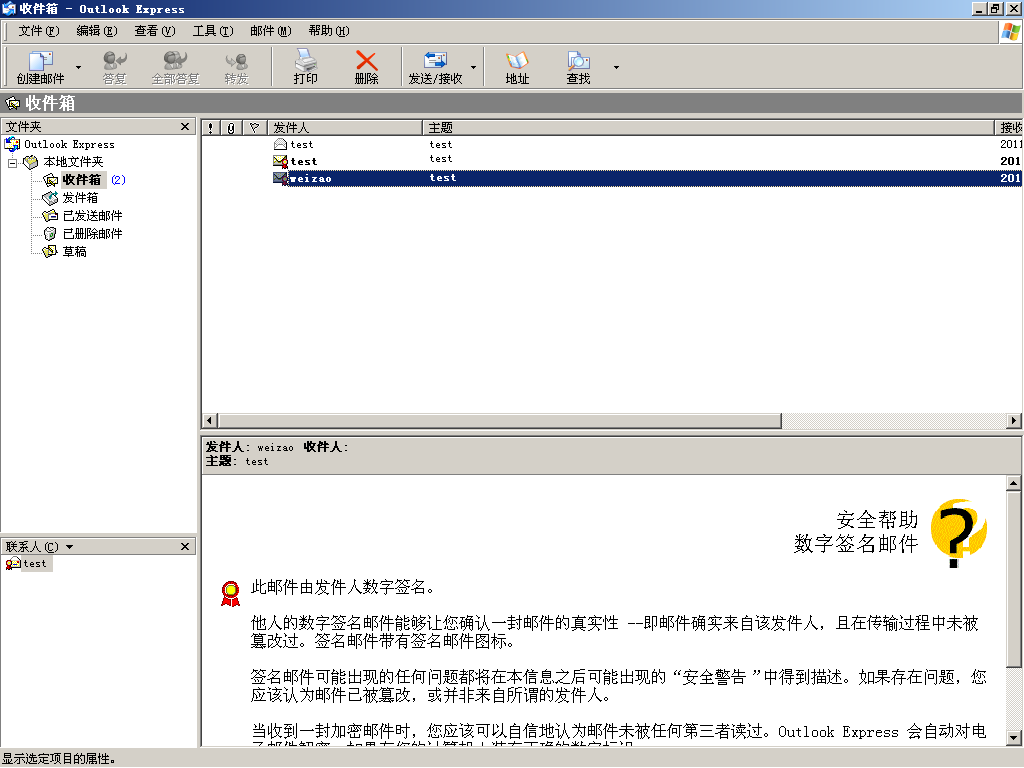Image resolution: width=1024 pixels, height=768 pixels.
Task: Open the Create Mail dropdown arrow
Action: (x=78, y=67)
